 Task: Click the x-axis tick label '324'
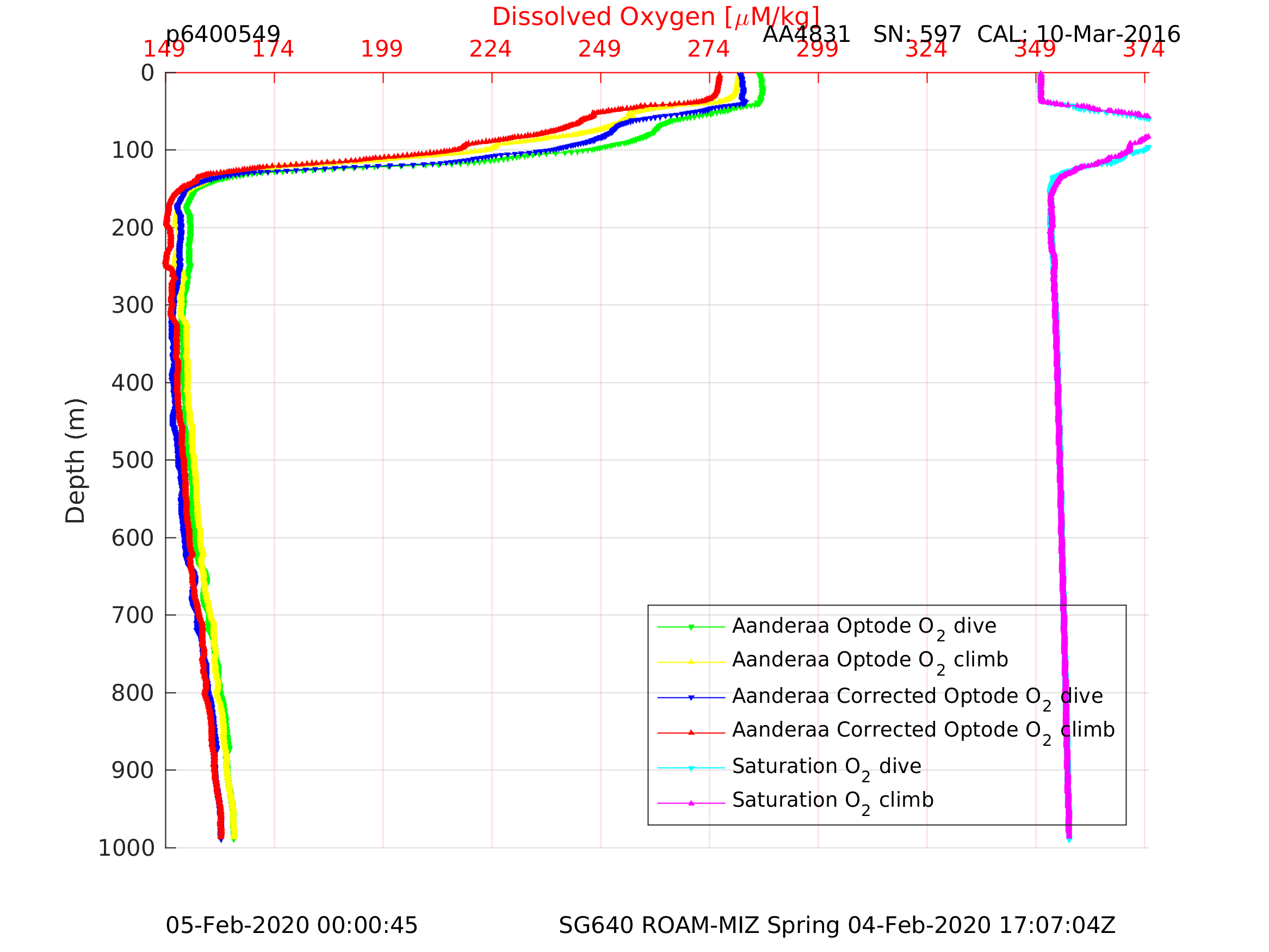(x=926, y=50)
